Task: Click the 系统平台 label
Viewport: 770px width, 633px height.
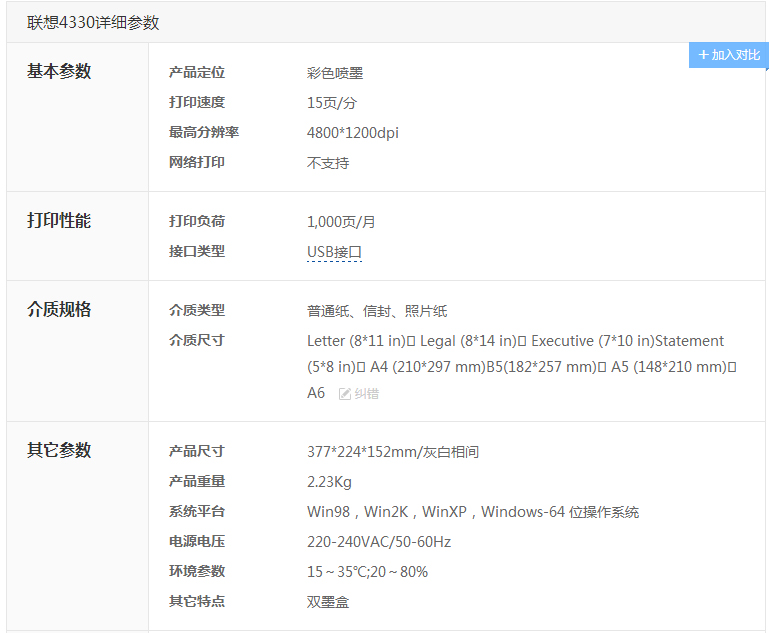Action: pos(197,511)
